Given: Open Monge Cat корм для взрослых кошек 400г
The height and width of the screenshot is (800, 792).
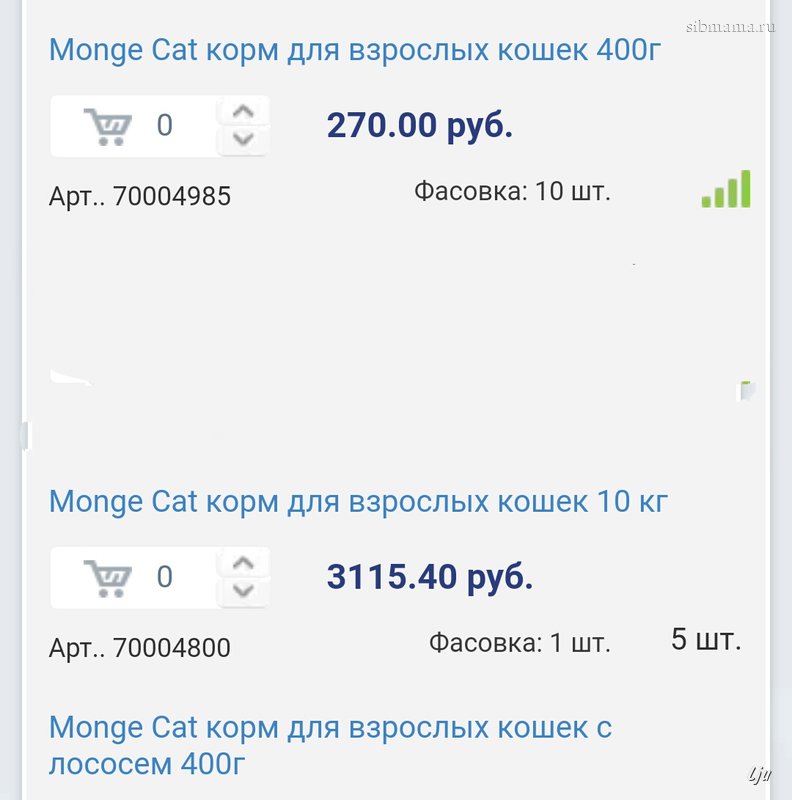Looking at the screenshot, I should click(x=355, y=49).
